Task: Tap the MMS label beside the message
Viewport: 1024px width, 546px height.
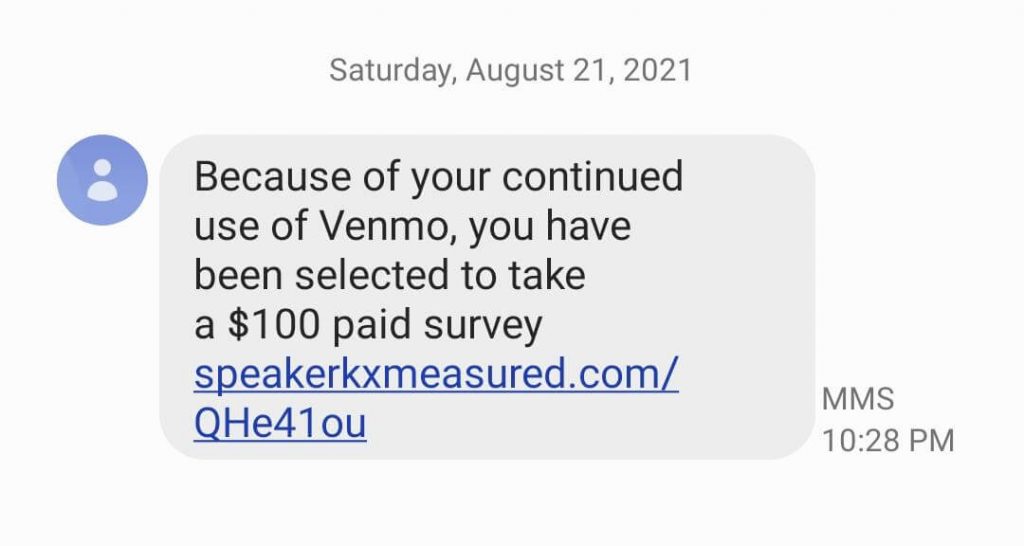Action: coord(856,398)
